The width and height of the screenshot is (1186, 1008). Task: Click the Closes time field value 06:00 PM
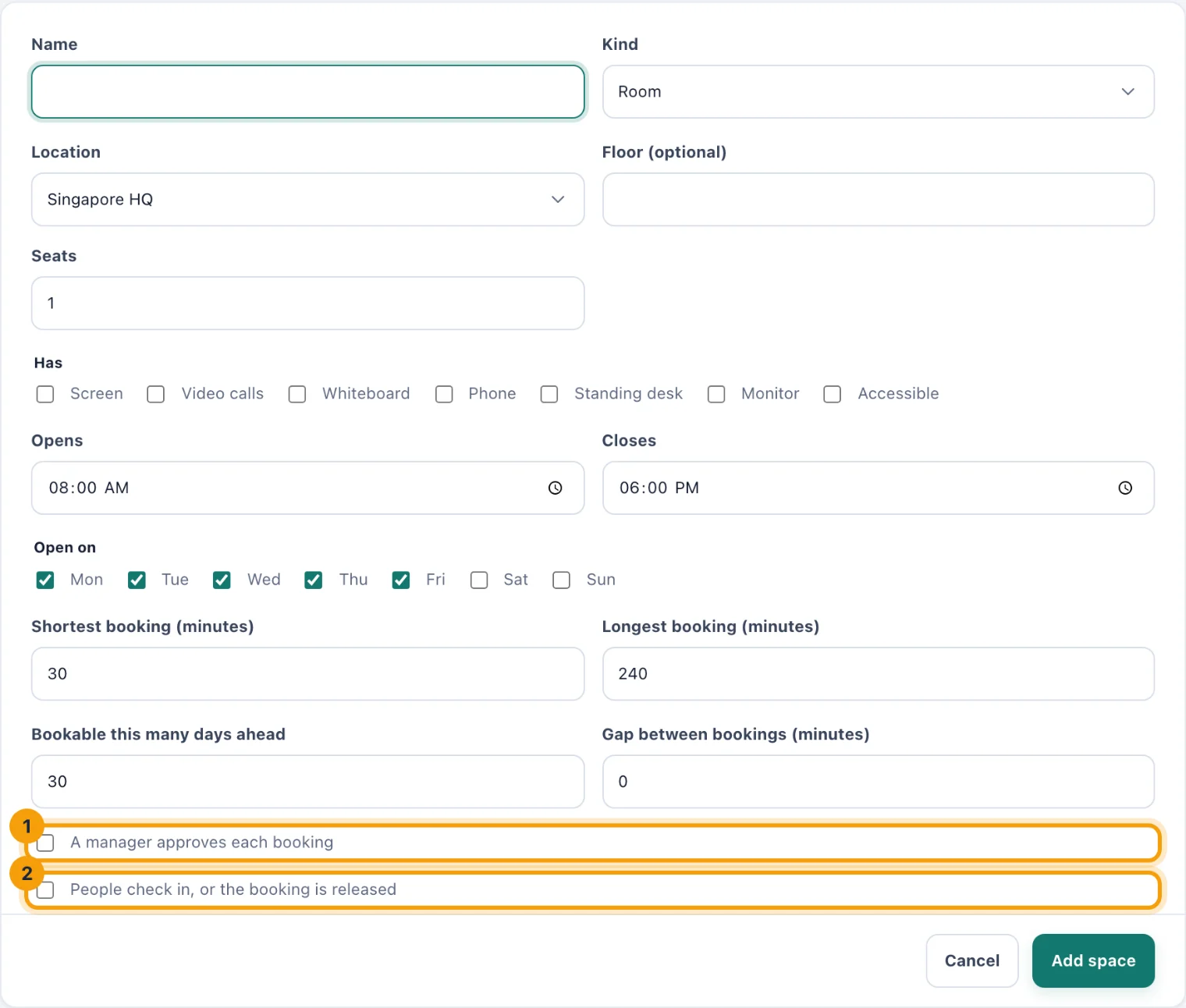(659, 488)
